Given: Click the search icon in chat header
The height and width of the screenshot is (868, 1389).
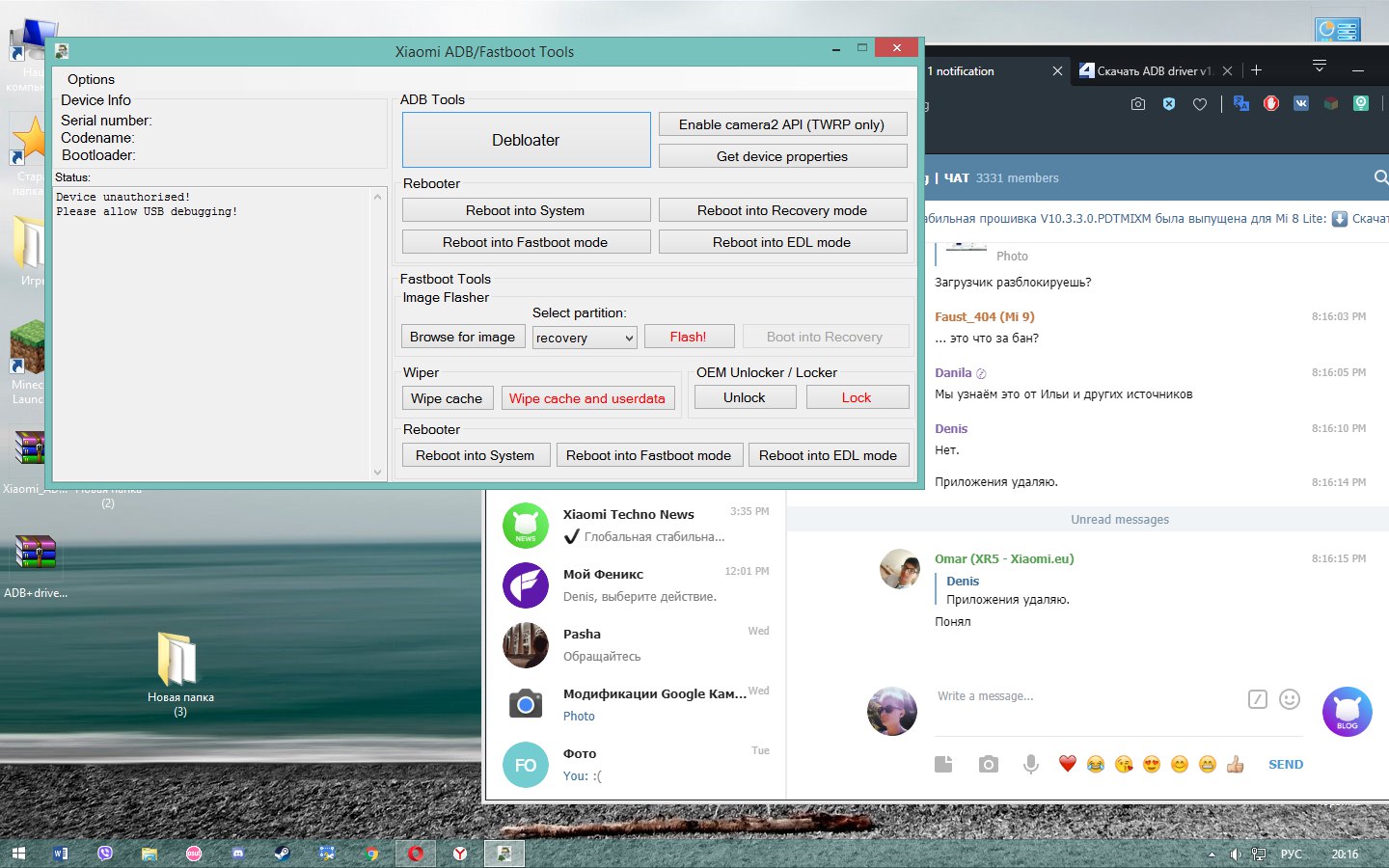Looking at the screenshot, I should 1381,177.
